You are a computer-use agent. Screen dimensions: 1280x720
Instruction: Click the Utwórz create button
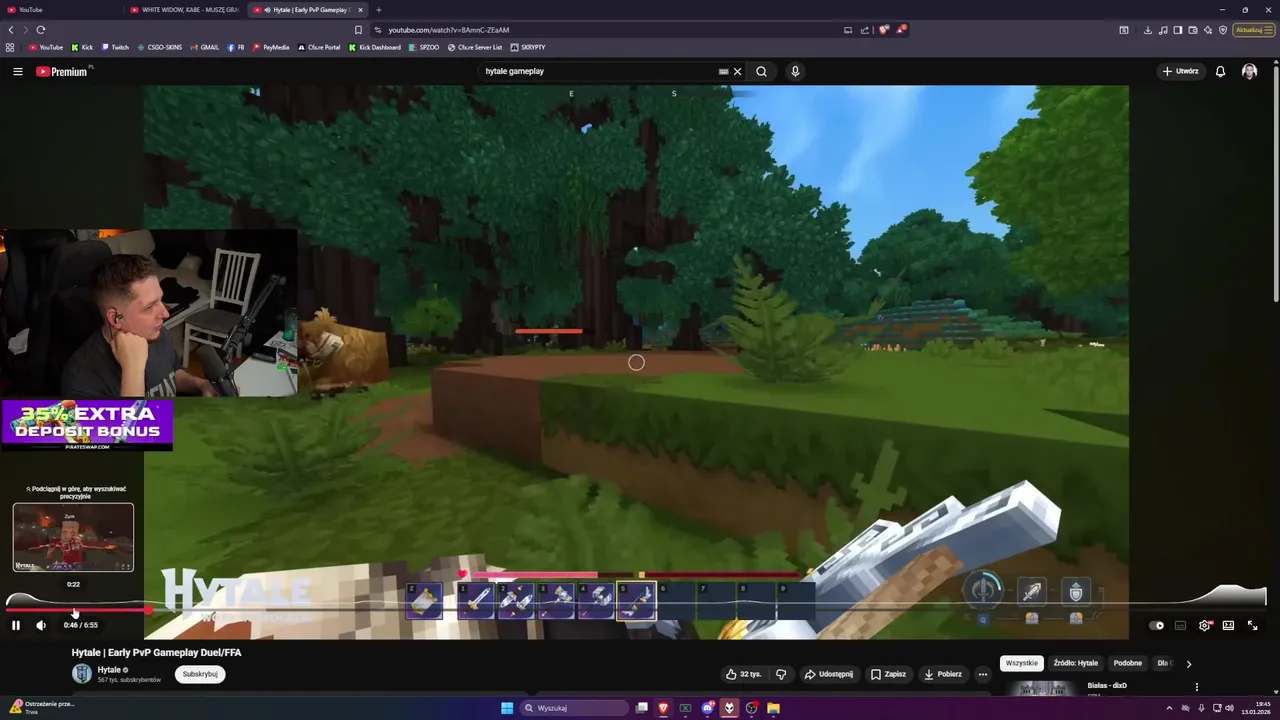1180,72
